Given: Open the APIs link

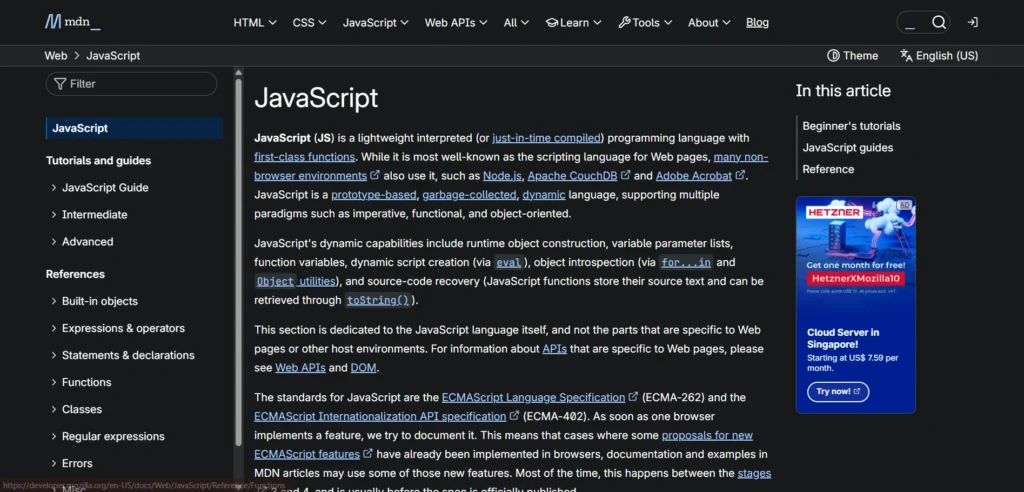Looking at the screenshot, I should click(554, 349).
